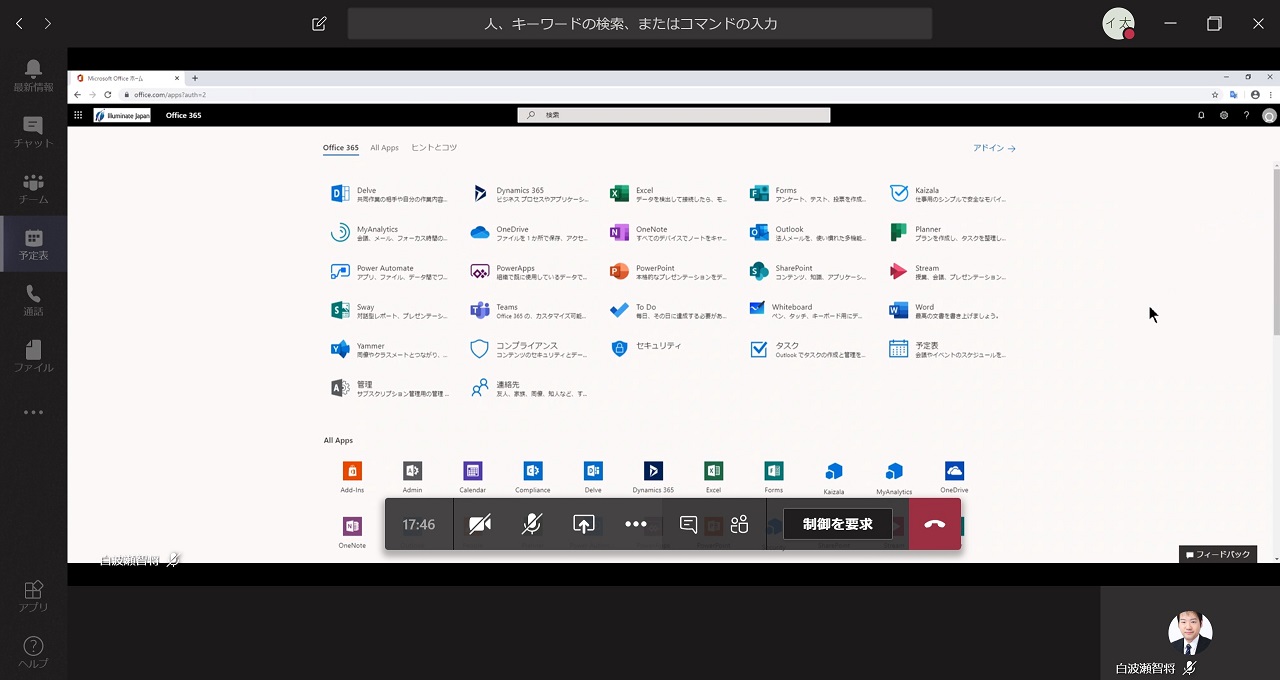Open the Calendar (予定表) in Teams sidebar

click(33, 244)
